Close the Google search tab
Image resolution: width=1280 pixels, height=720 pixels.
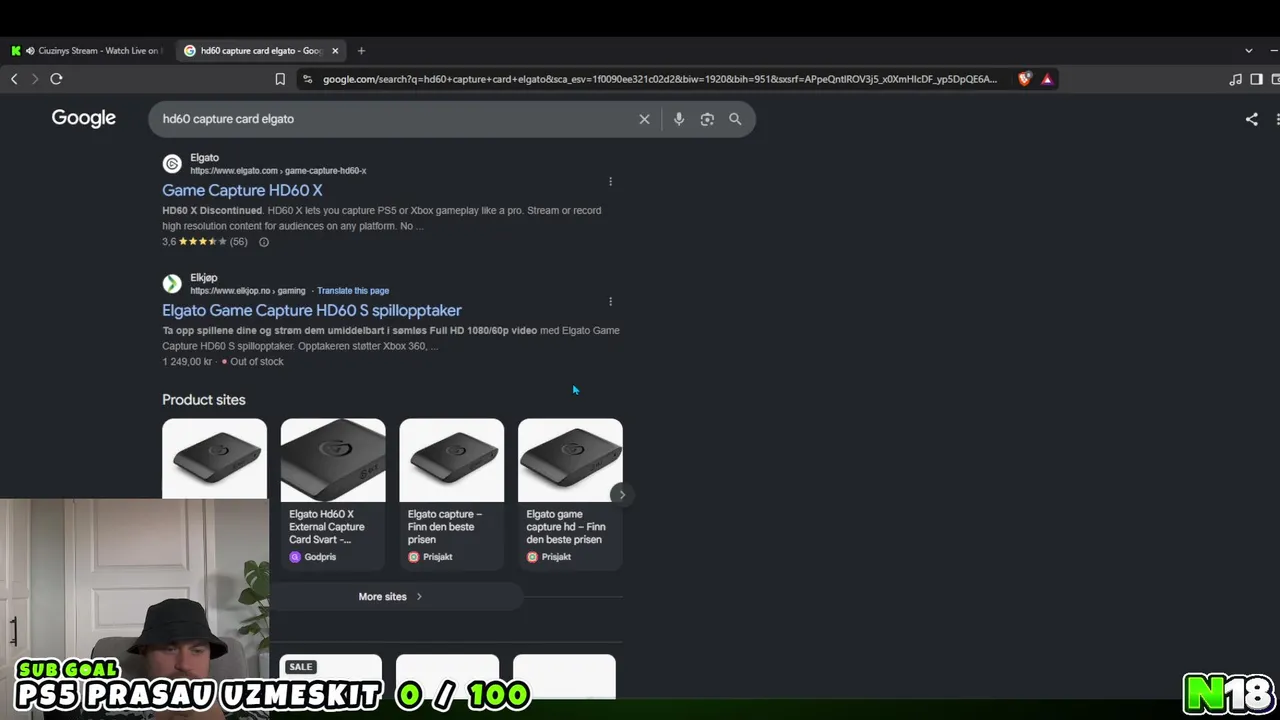[335, 51]
